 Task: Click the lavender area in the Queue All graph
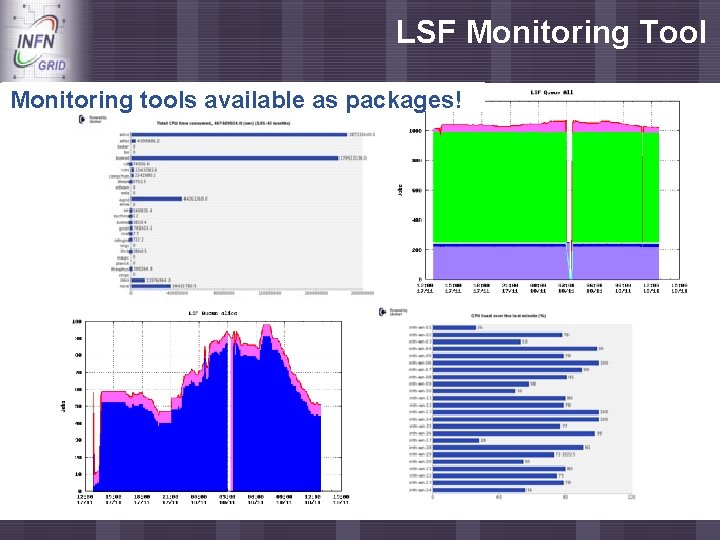(x=501, y=263)
